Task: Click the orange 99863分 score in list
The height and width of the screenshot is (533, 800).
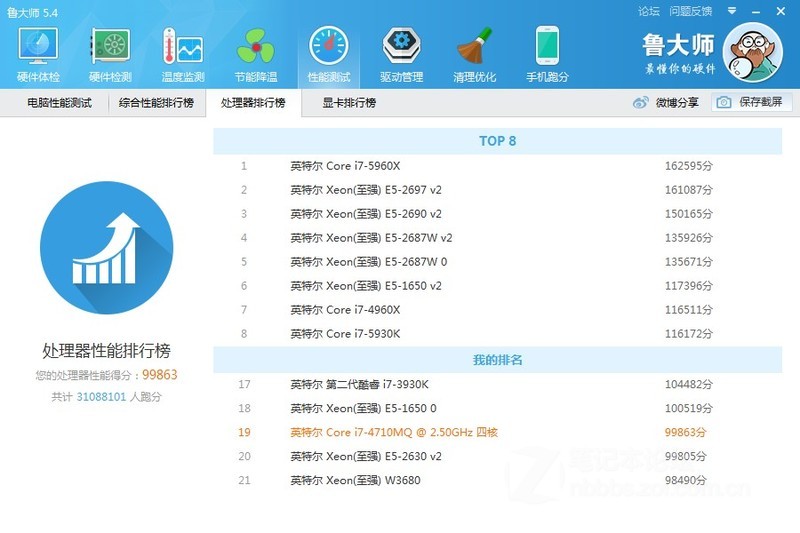Action: pyautogui.click(x=685, y=432)
